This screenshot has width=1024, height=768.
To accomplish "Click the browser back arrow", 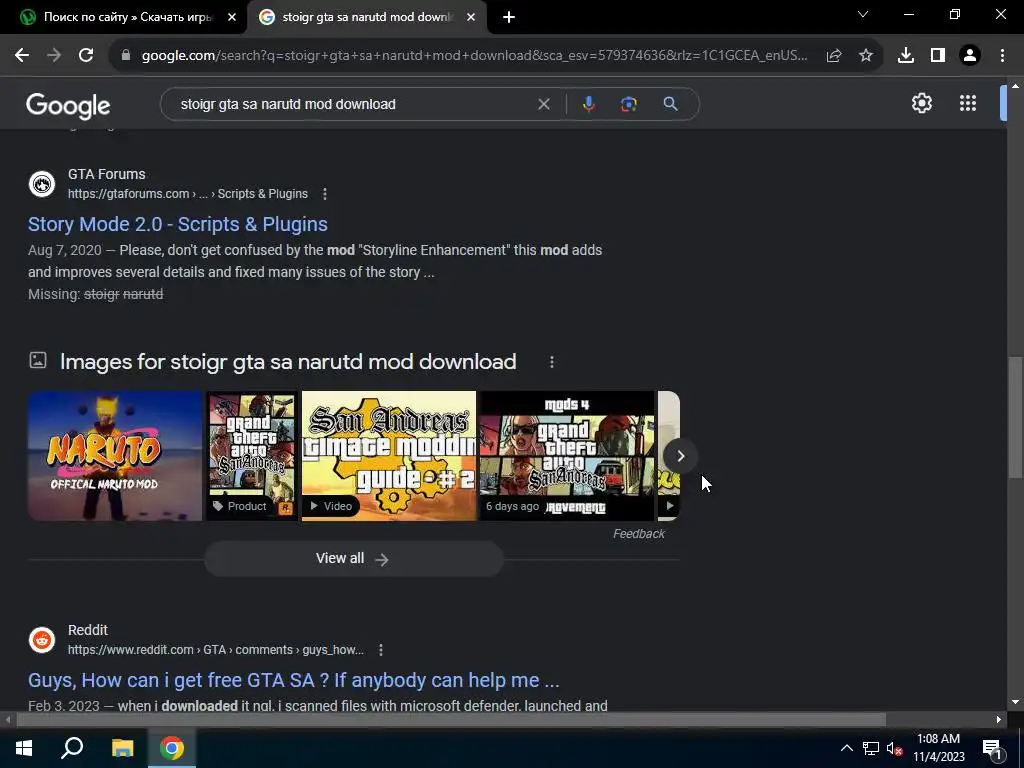I will click(x=22, y=56).
